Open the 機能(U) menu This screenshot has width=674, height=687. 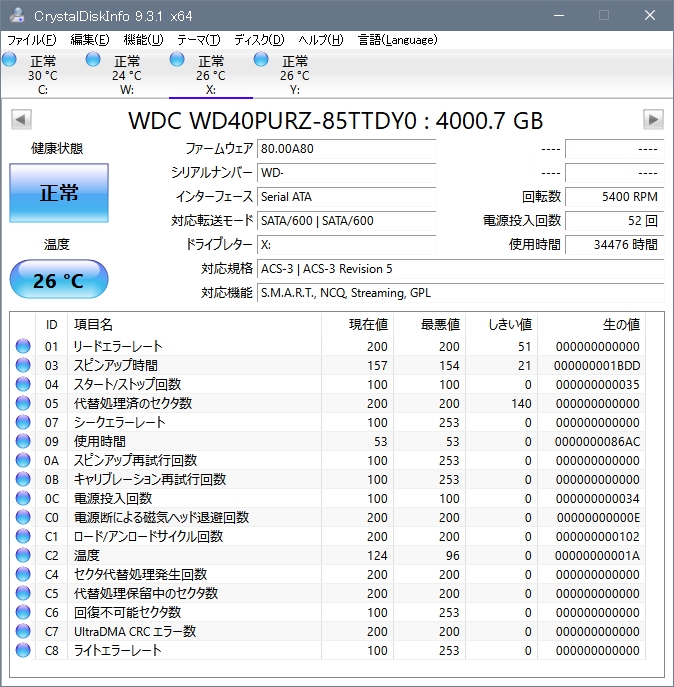(143, 40)
